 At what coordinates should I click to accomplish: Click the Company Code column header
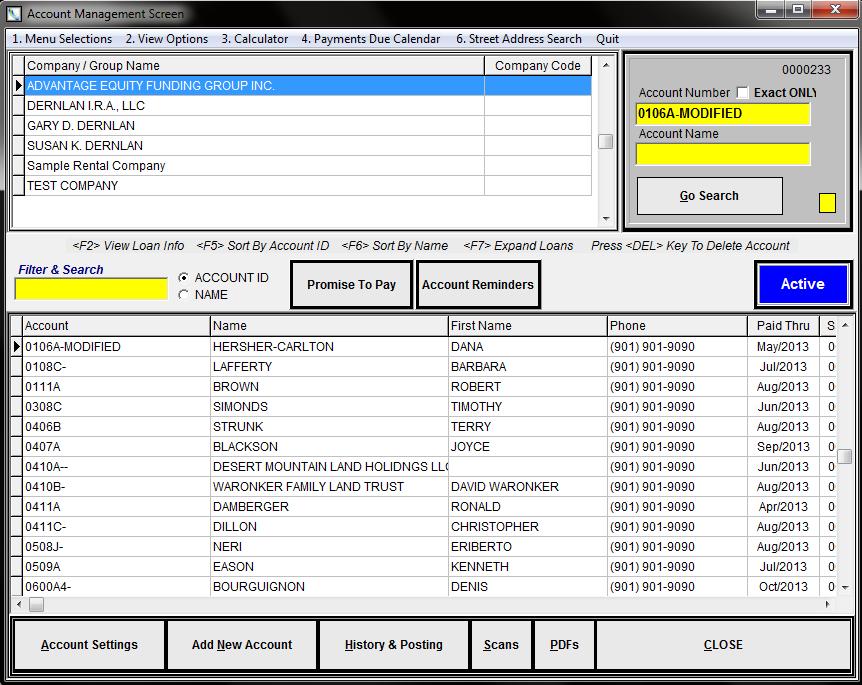point(538,65)
